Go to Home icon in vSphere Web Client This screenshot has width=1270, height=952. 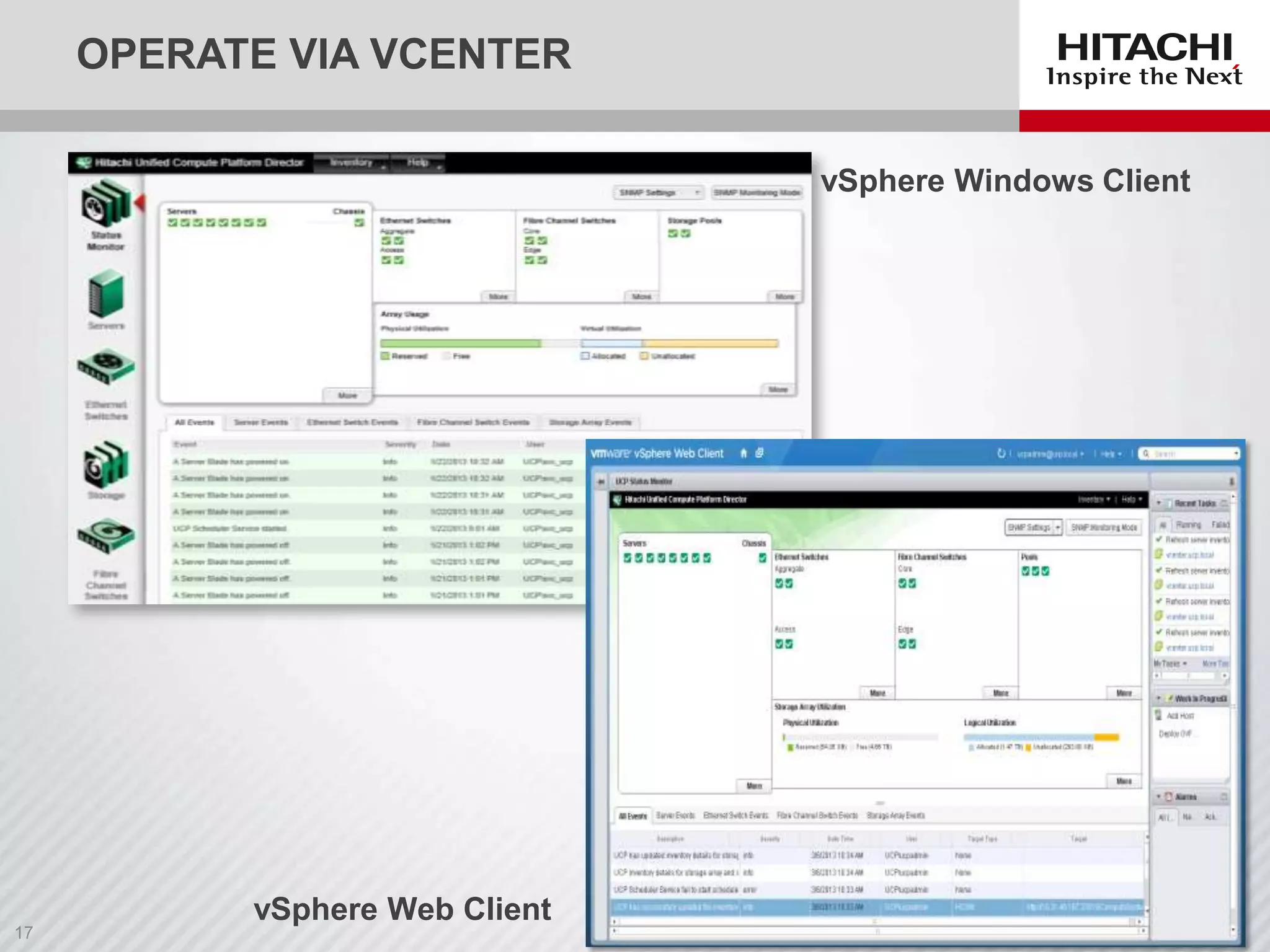tap(744, 453)
